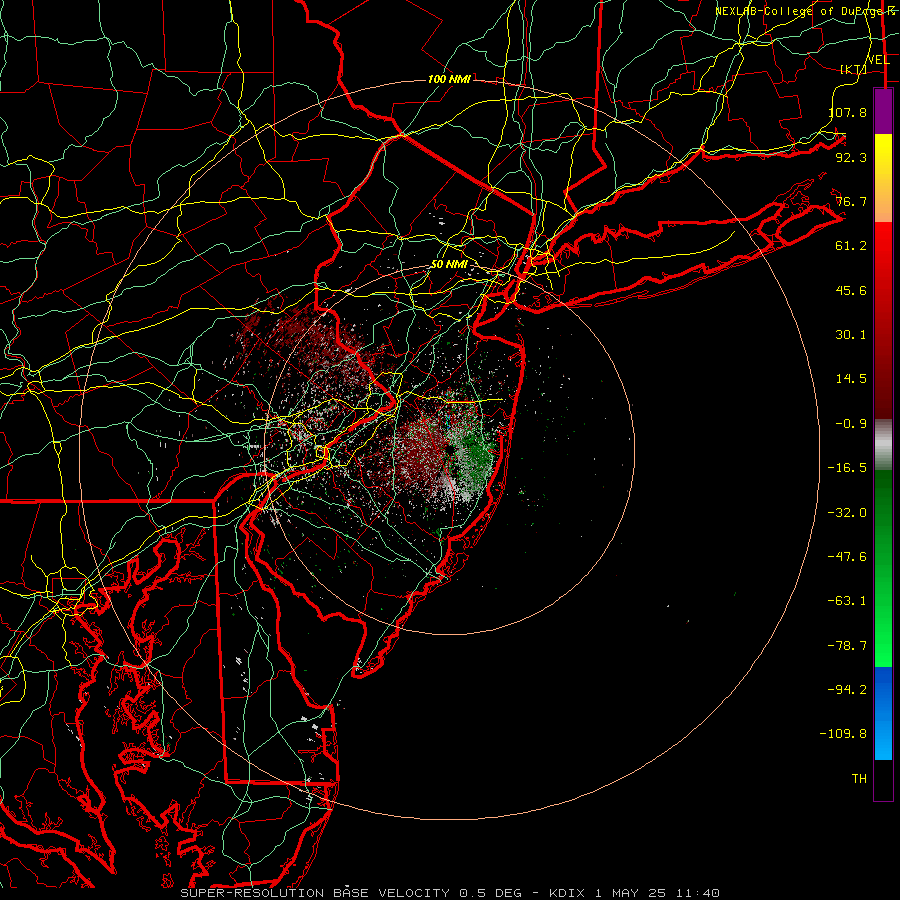Click the Super-Resolution Base Velocity caption text
The image size is (900, 900).
(x=450, y=893)
